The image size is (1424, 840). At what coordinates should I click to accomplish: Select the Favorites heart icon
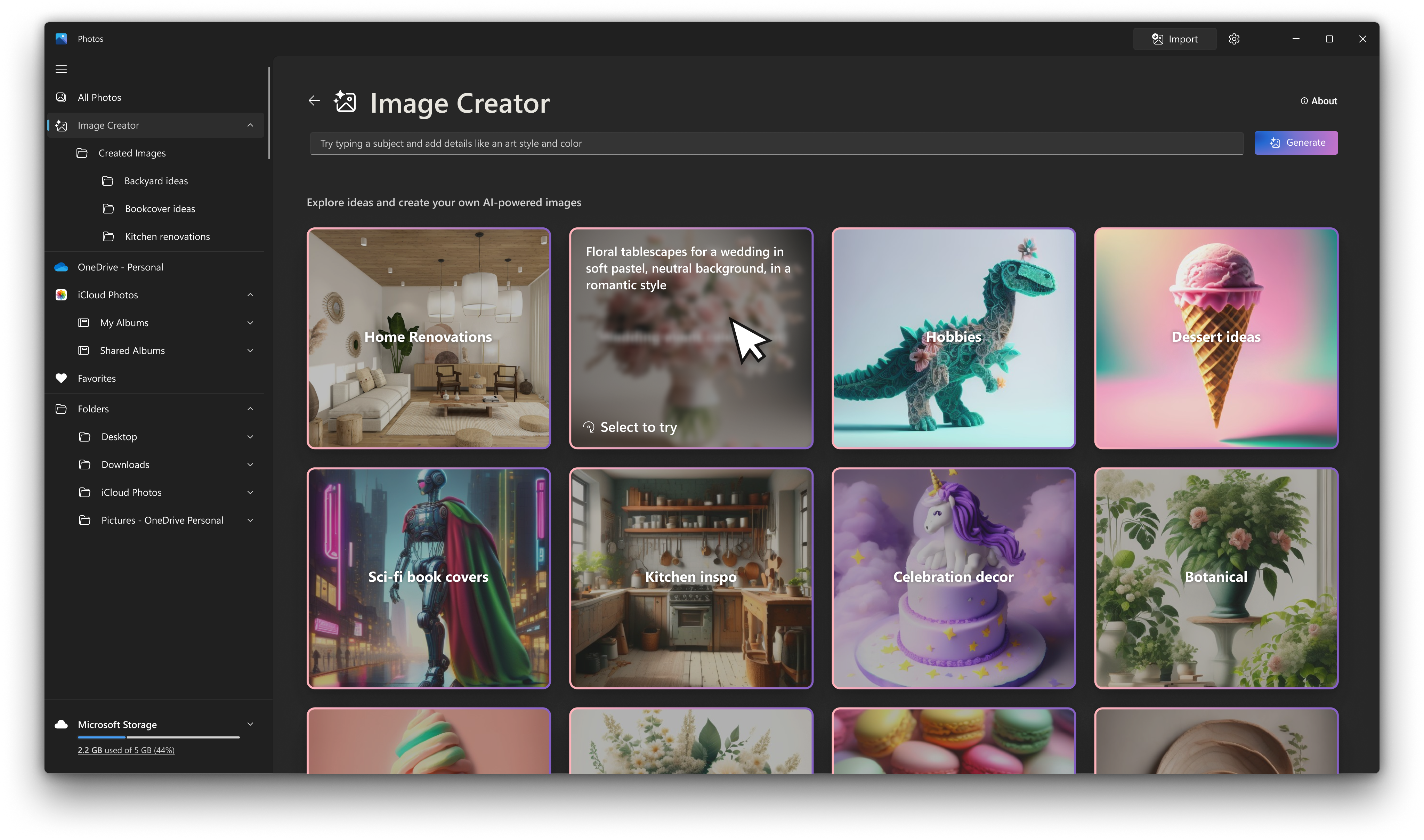tap(61, 378)
